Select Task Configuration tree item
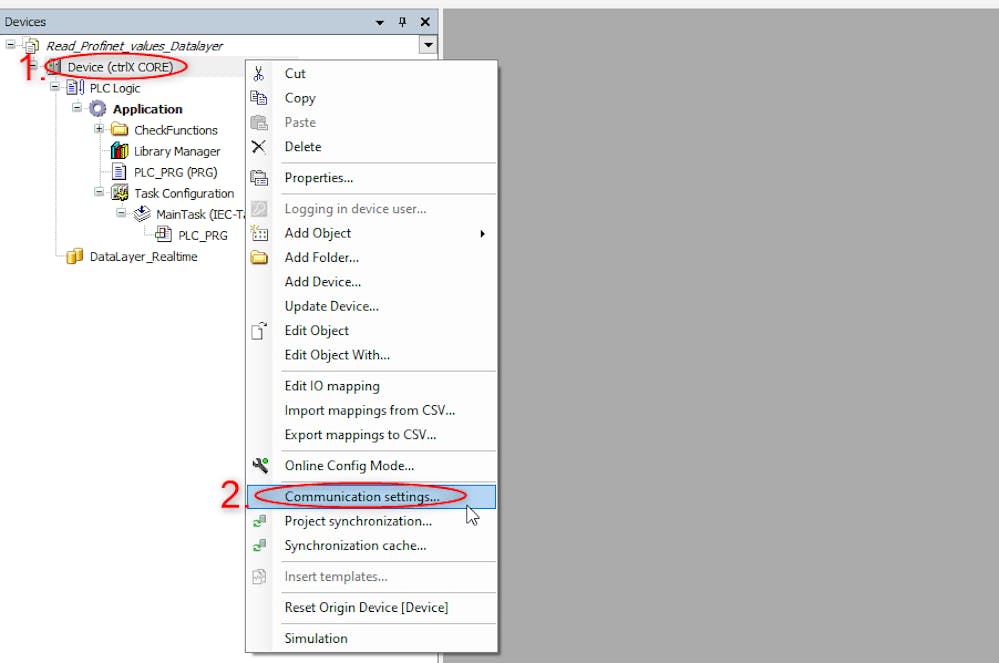 [184, 193]
